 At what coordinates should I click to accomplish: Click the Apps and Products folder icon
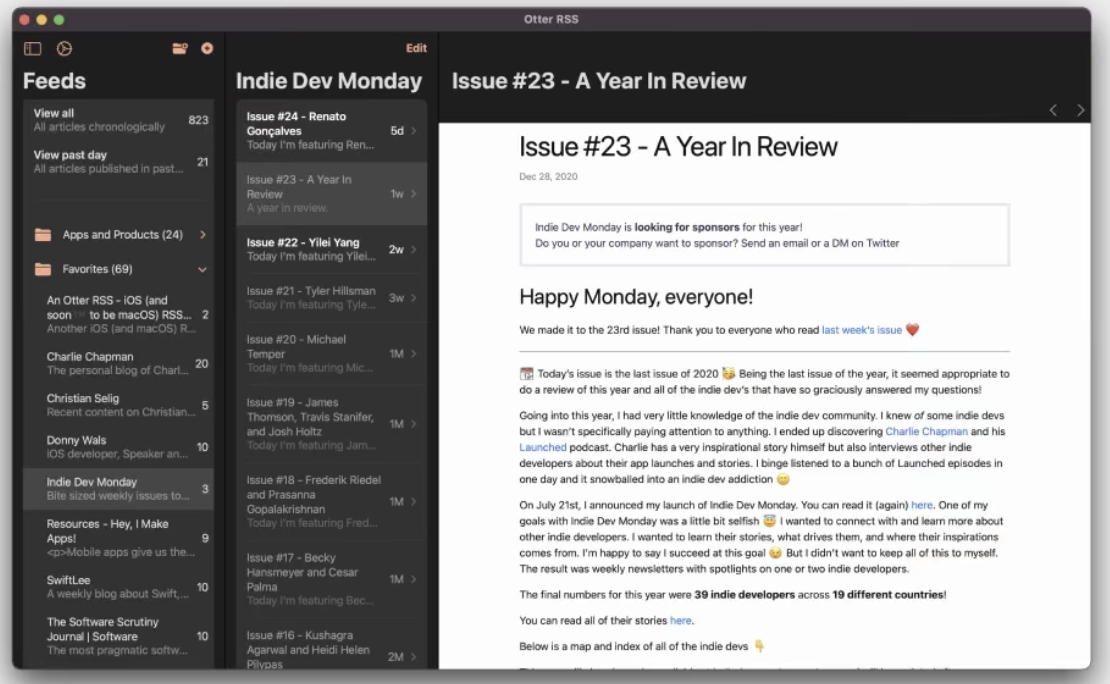[x=43, y=234]
